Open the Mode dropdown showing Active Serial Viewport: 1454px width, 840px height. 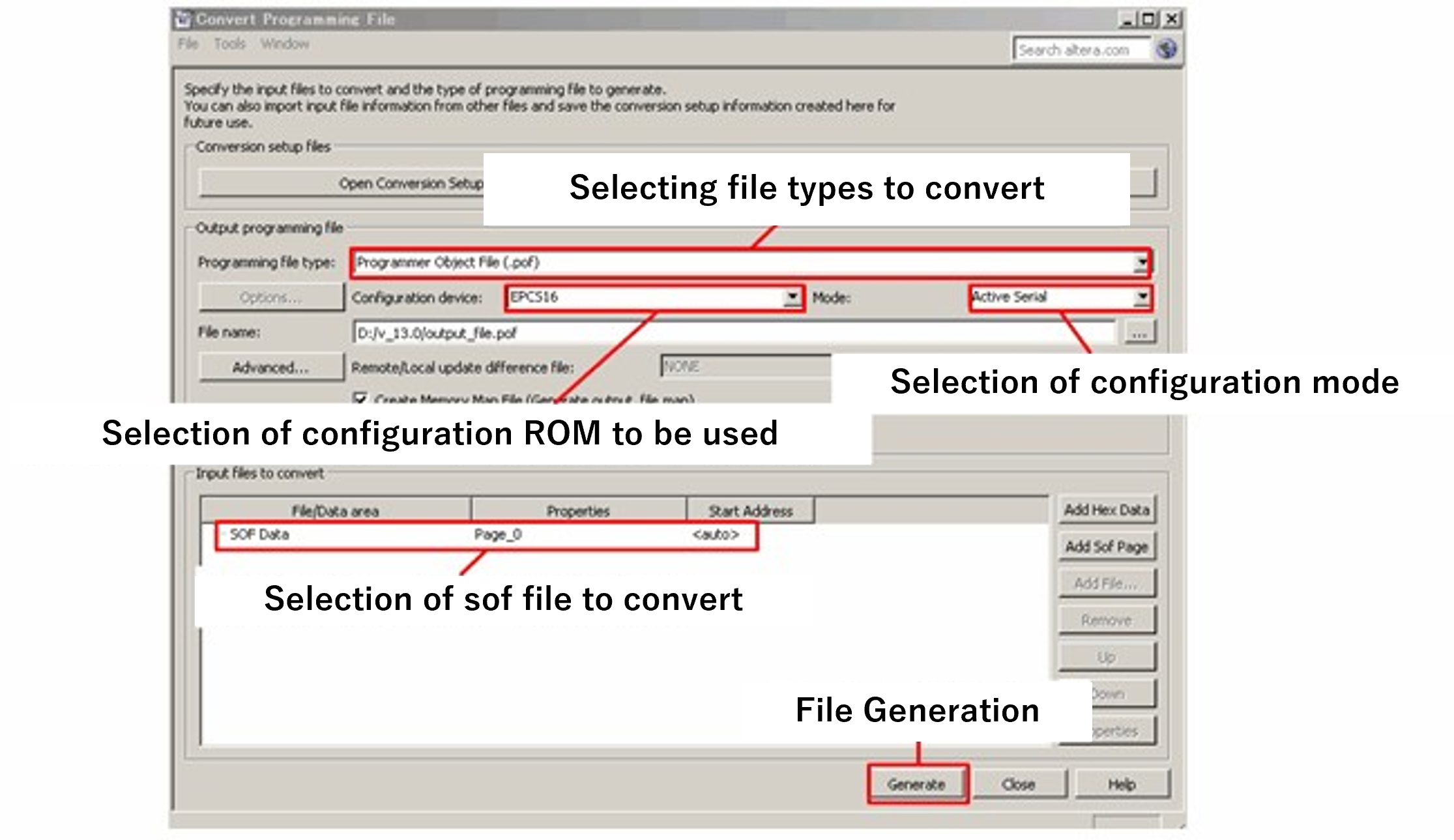[x=1142, y=298]
